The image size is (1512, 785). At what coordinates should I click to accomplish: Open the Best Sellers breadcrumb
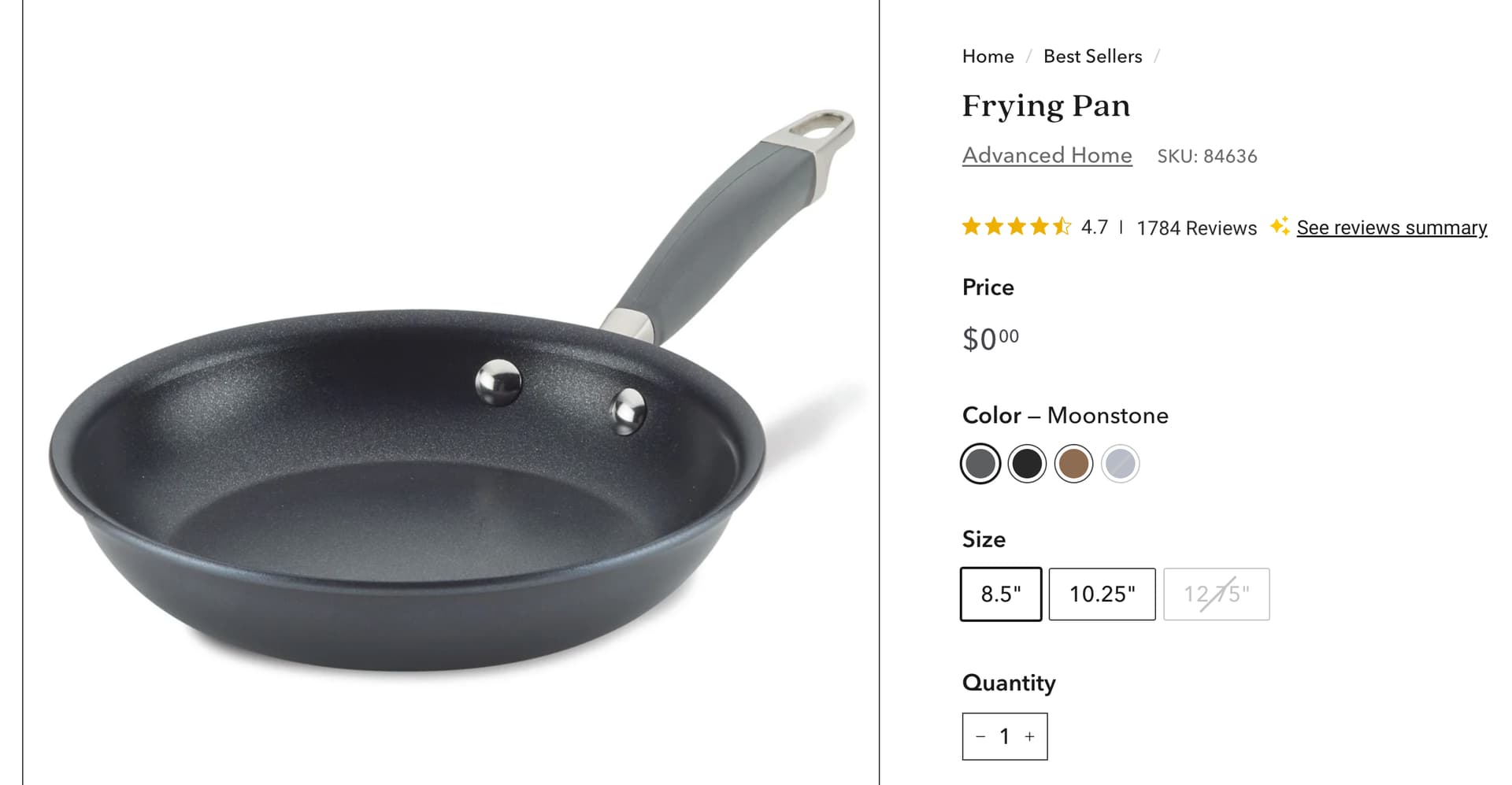coord(1092,56)
